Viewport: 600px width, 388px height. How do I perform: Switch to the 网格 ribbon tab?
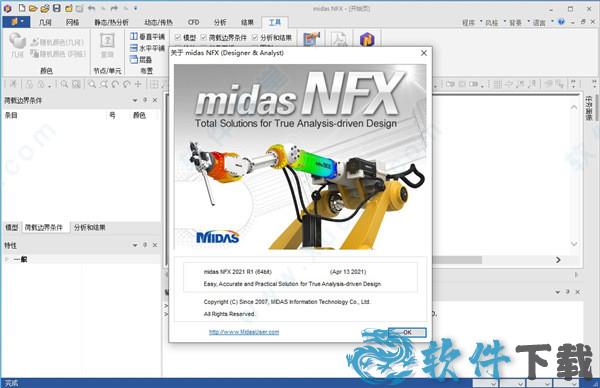click(x=72, y=22)
